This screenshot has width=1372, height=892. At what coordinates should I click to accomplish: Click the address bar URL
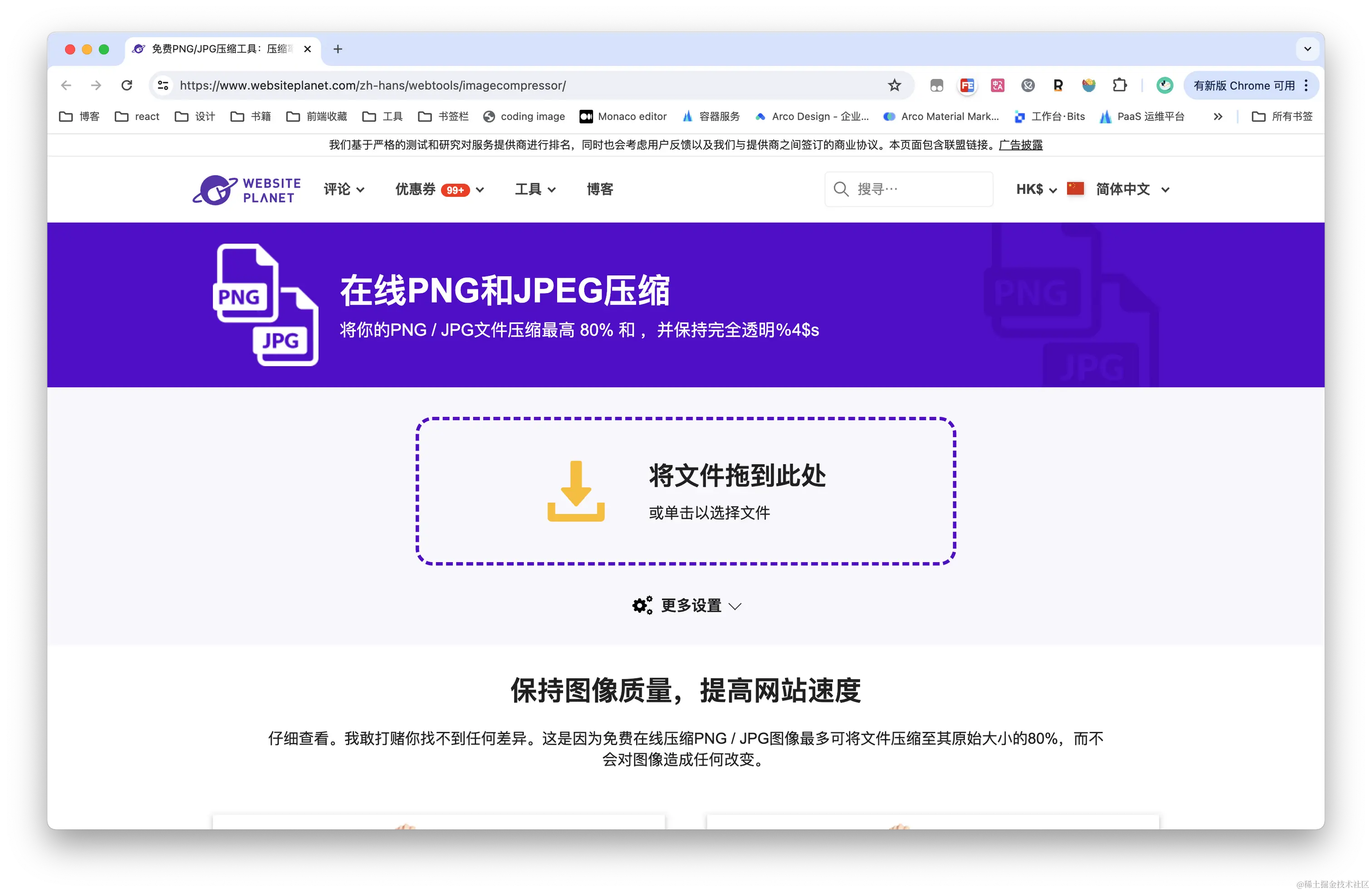373,85
